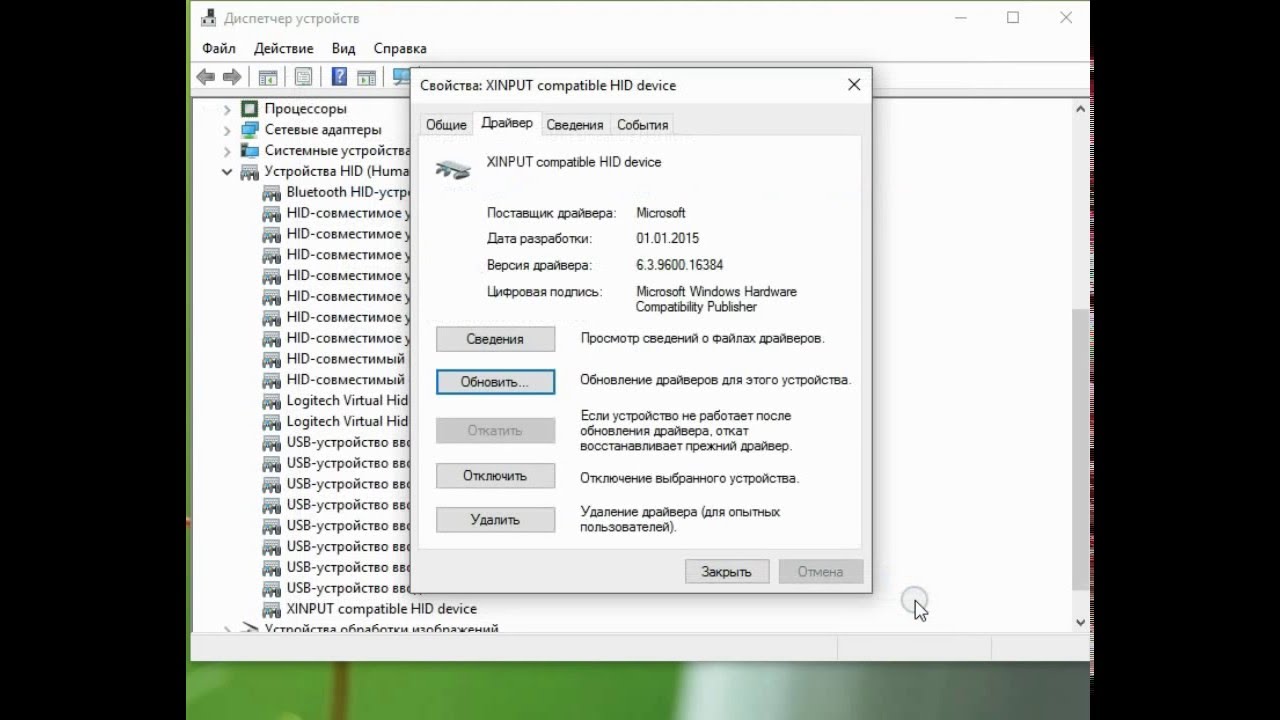This screenshot has width=1280, height=720.
Task: Close the XINPUT properties dialog with X
Action: click(854, 85)
